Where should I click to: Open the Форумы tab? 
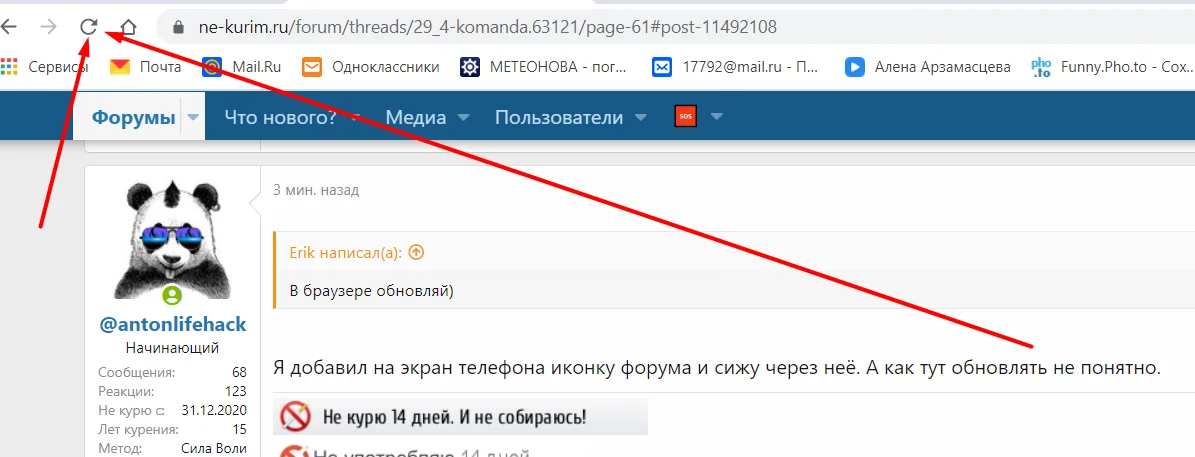(x=133, y=118)
